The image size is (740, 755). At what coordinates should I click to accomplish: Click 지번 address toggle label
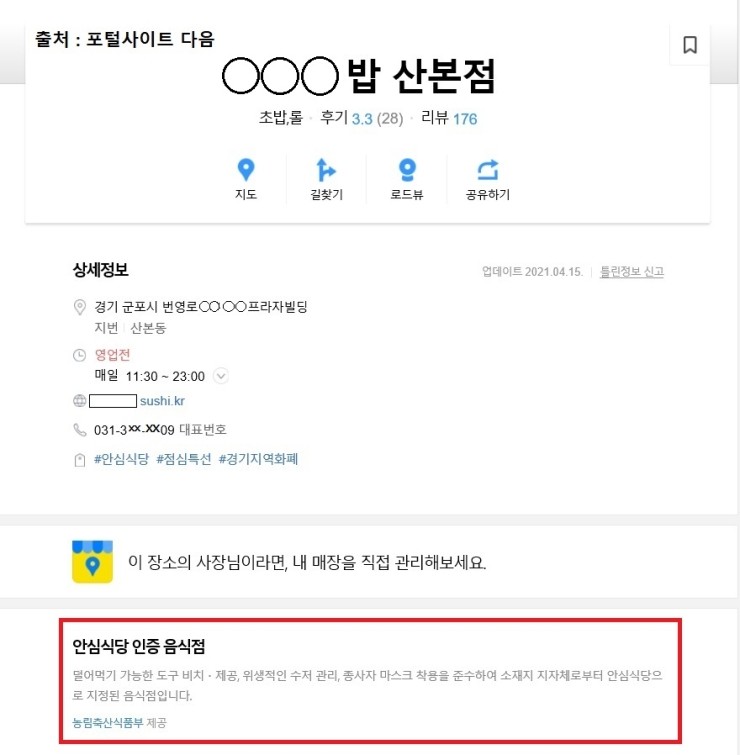point(106,328)
